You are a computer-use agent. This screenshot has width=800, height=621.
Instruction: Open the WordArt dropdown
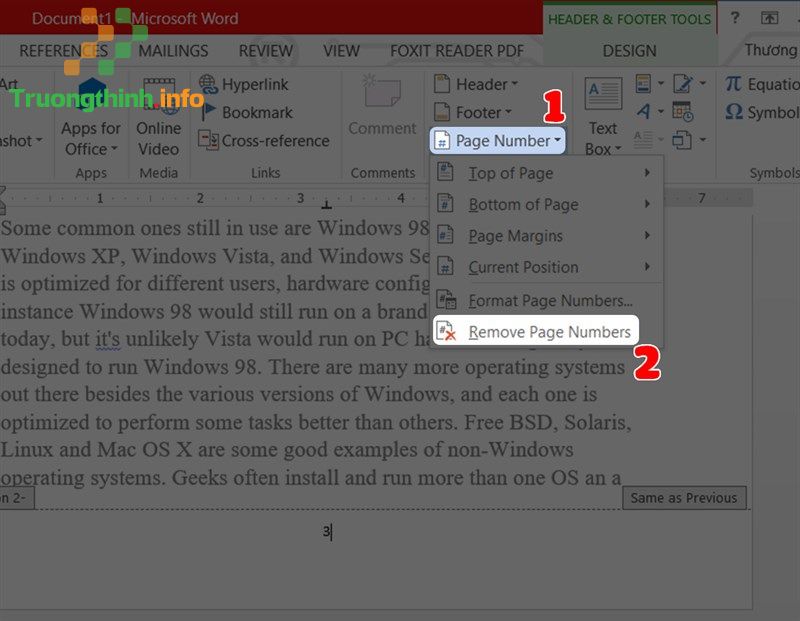pos(649,111)
